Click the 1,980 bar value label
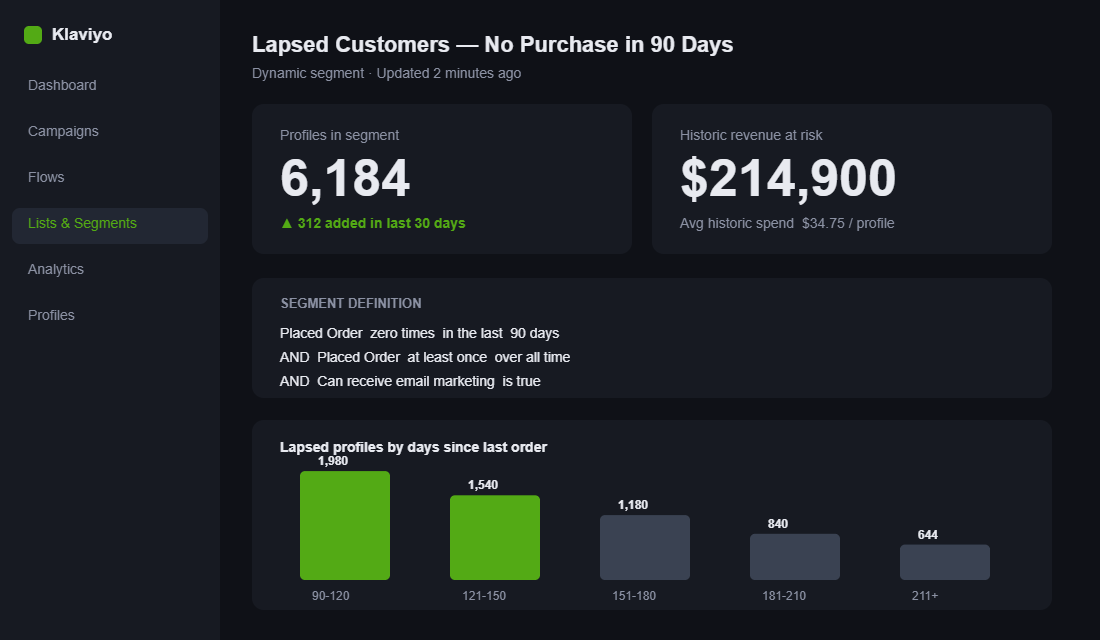 pyautogui.click(x=333, y=461)
